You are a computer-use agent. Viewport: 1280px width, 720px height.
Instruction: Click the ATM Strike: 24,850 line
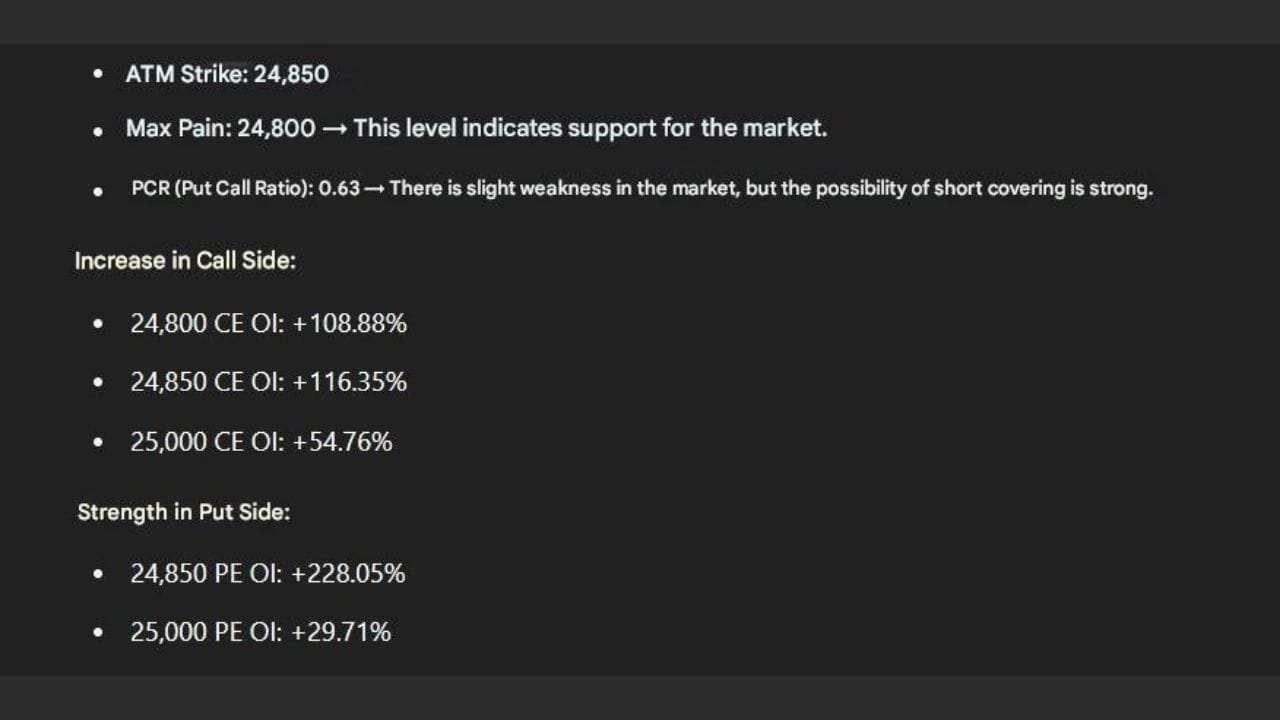227,74
